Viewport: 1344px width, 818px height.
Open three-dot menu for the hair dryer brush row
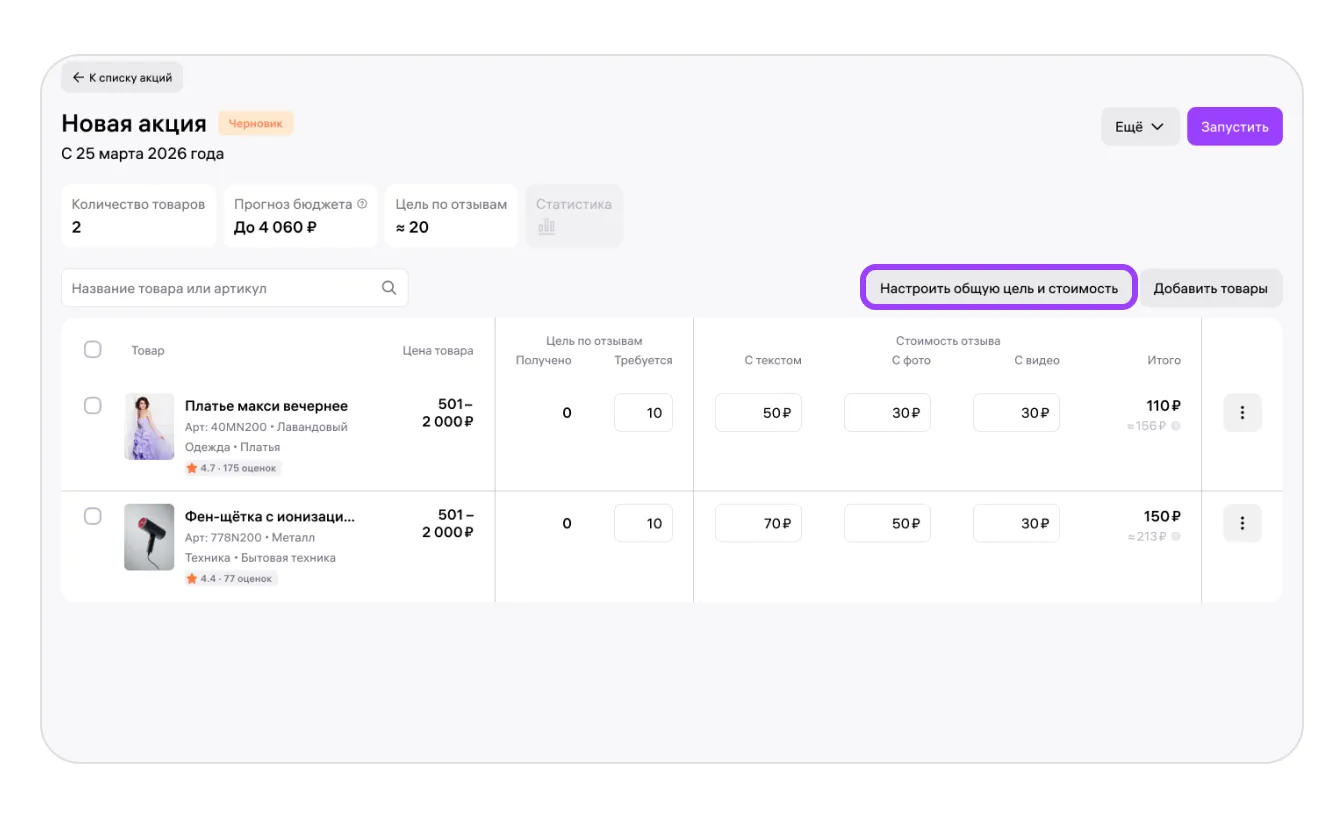tap(1242, 523)
